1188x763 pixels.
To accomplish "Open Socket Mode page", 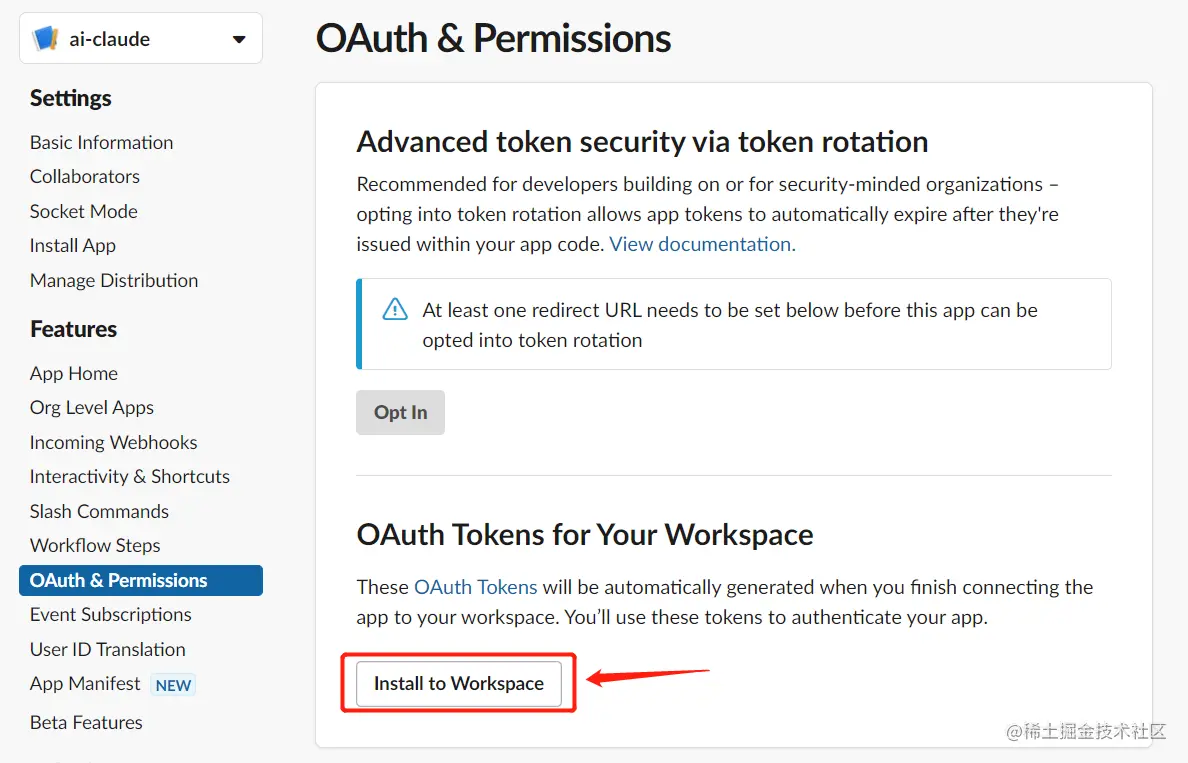I will (x=84, y=211).
